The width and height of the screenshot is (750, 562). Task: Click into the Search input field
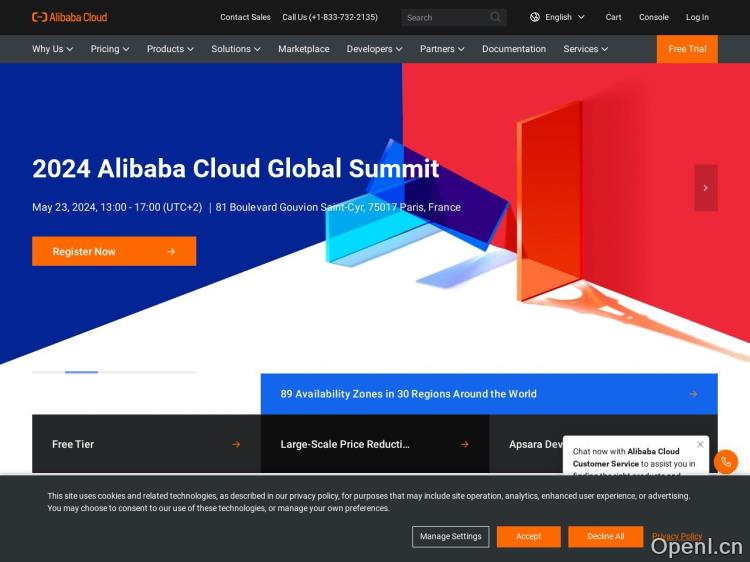tap(445, 17)
